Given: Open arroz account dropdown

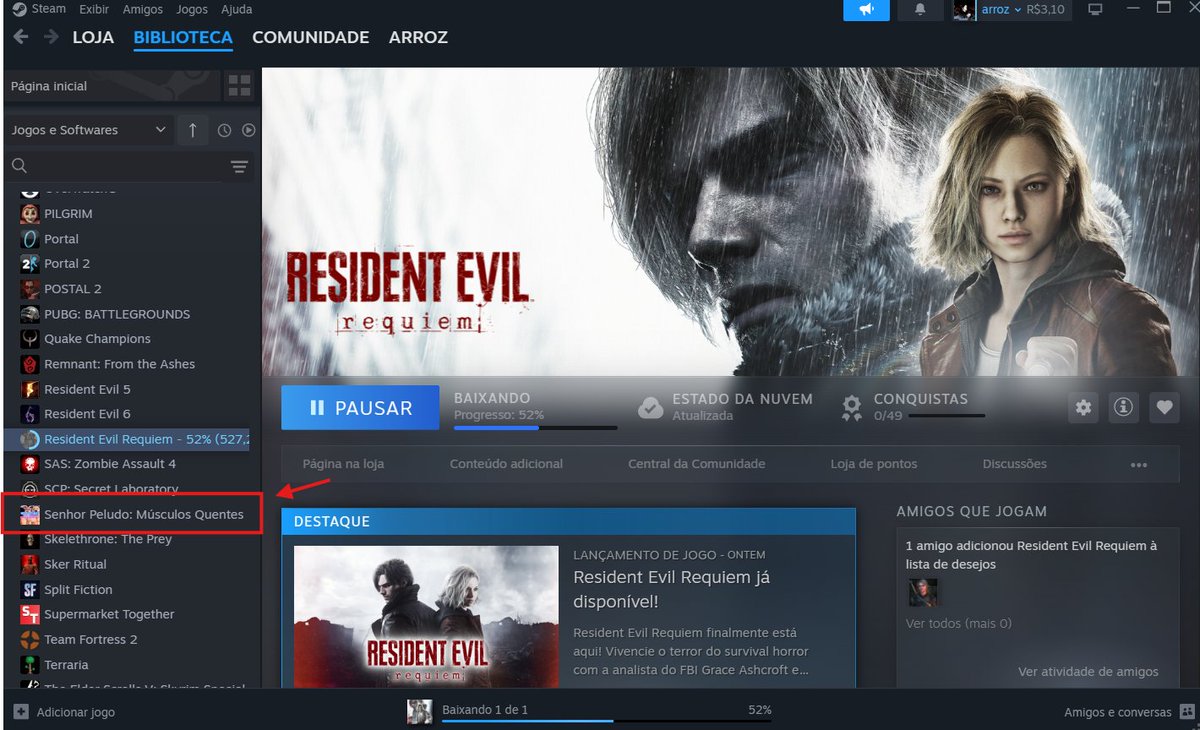Looking at the screenshot, I should coord(1000,10).
